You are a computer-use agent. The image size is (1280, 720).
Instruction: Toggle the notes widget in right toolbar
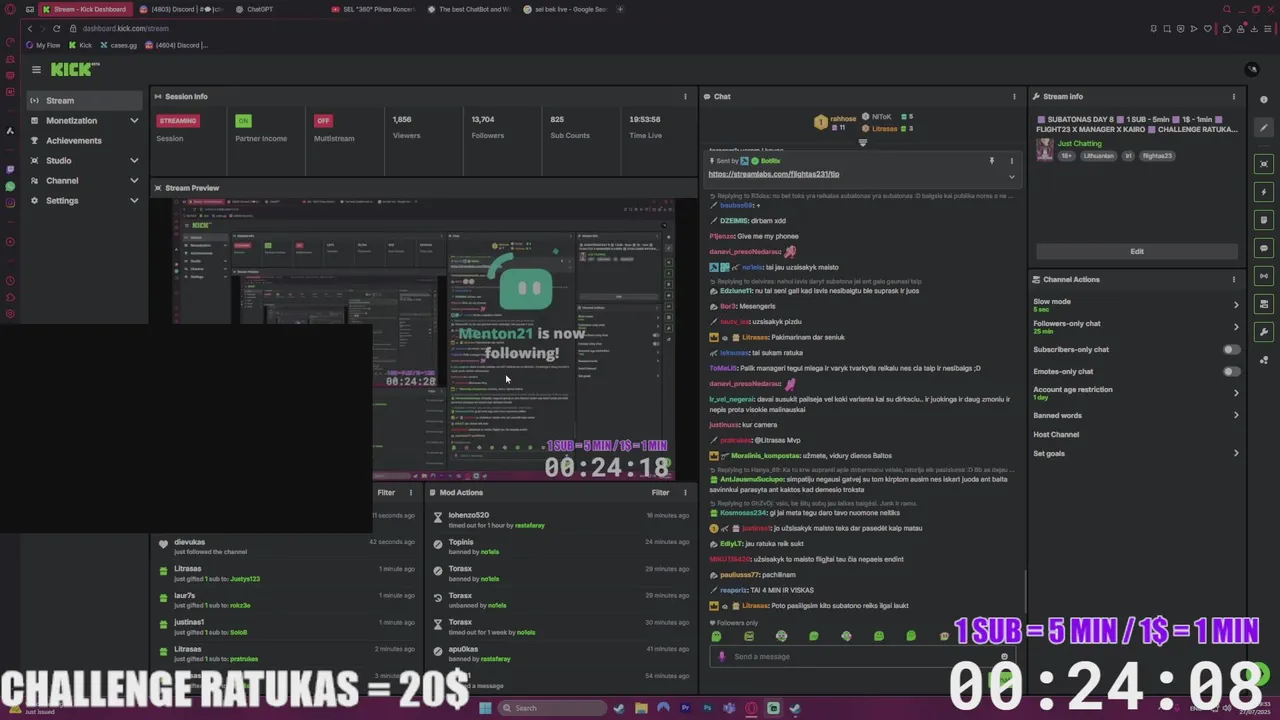[1264, 220]
